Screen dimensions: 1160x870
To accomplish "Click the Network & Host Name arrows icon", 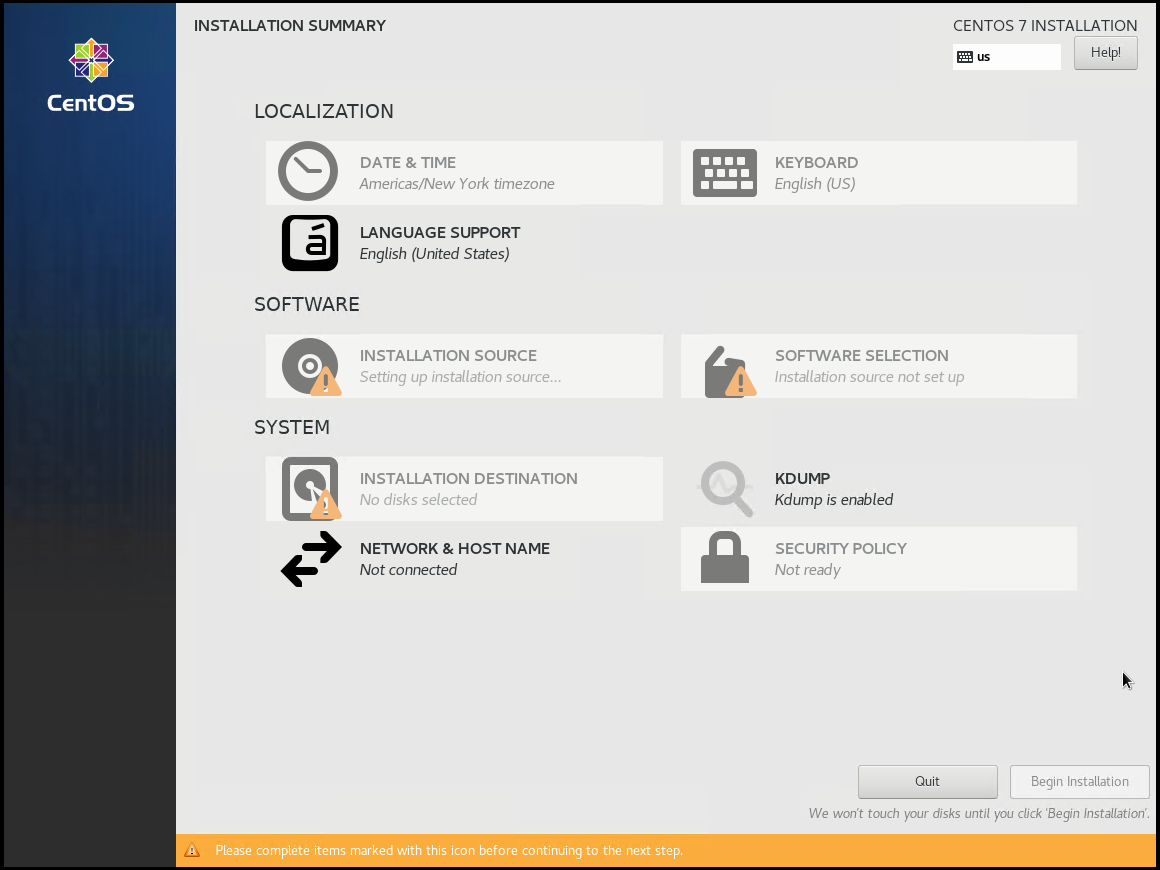I will pyautogui.click(x=311, y=559).
